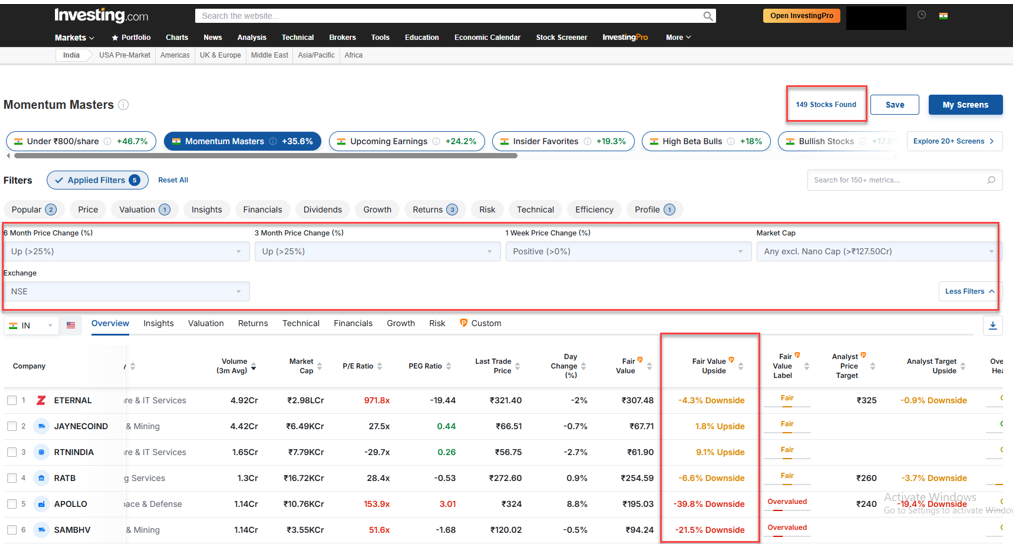The image size is (1015, 558).
Task: Sort by Market Cap column arrows
Action: [320, 367]
